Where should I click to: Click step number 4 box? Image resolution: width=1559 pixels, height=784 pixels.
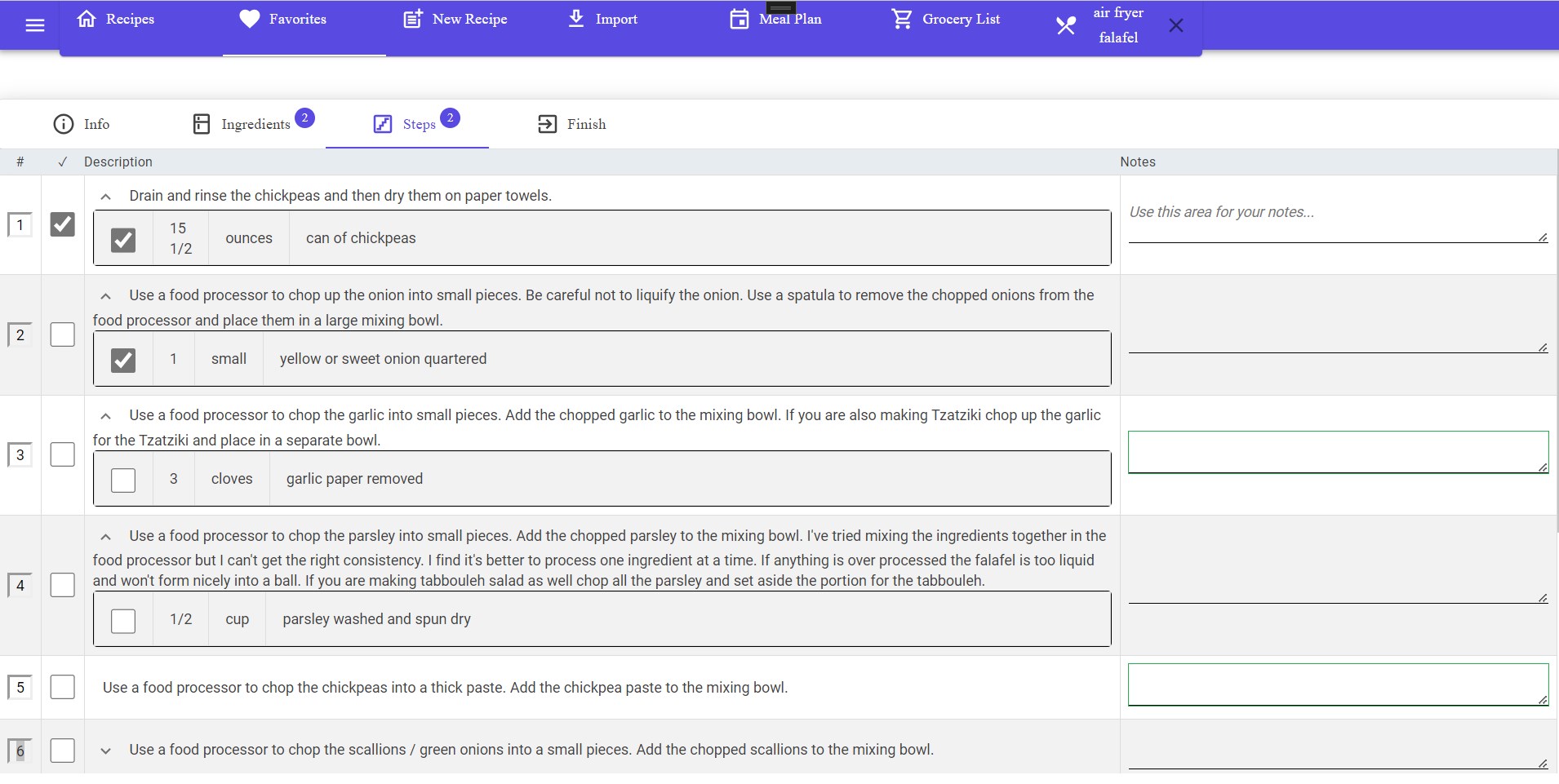click(20, 585)
